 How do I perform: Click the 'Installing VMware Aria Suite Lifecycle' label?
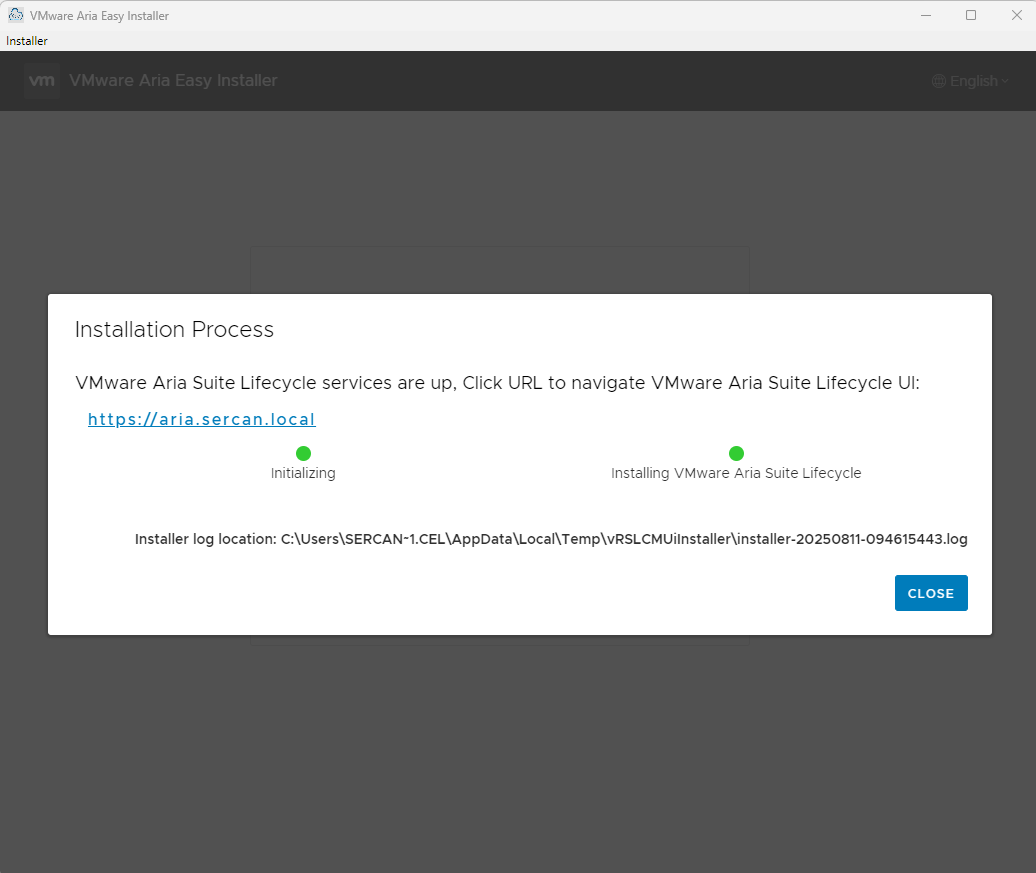click(736, 473)
